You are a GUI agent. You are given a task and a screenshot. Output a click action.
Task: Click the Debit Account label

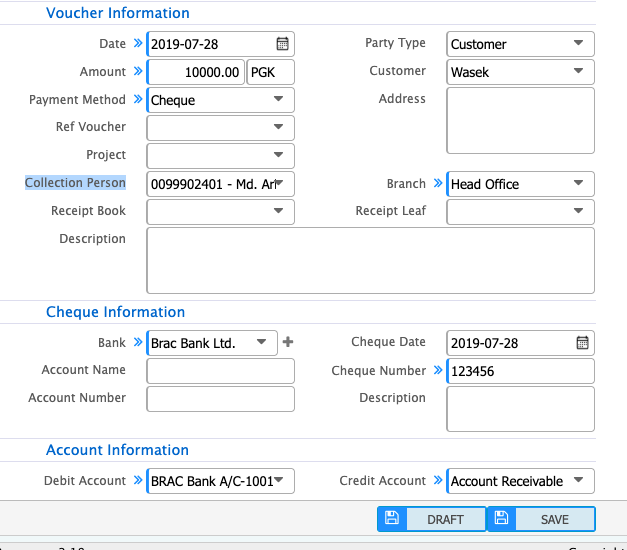[x=85, y=480]
